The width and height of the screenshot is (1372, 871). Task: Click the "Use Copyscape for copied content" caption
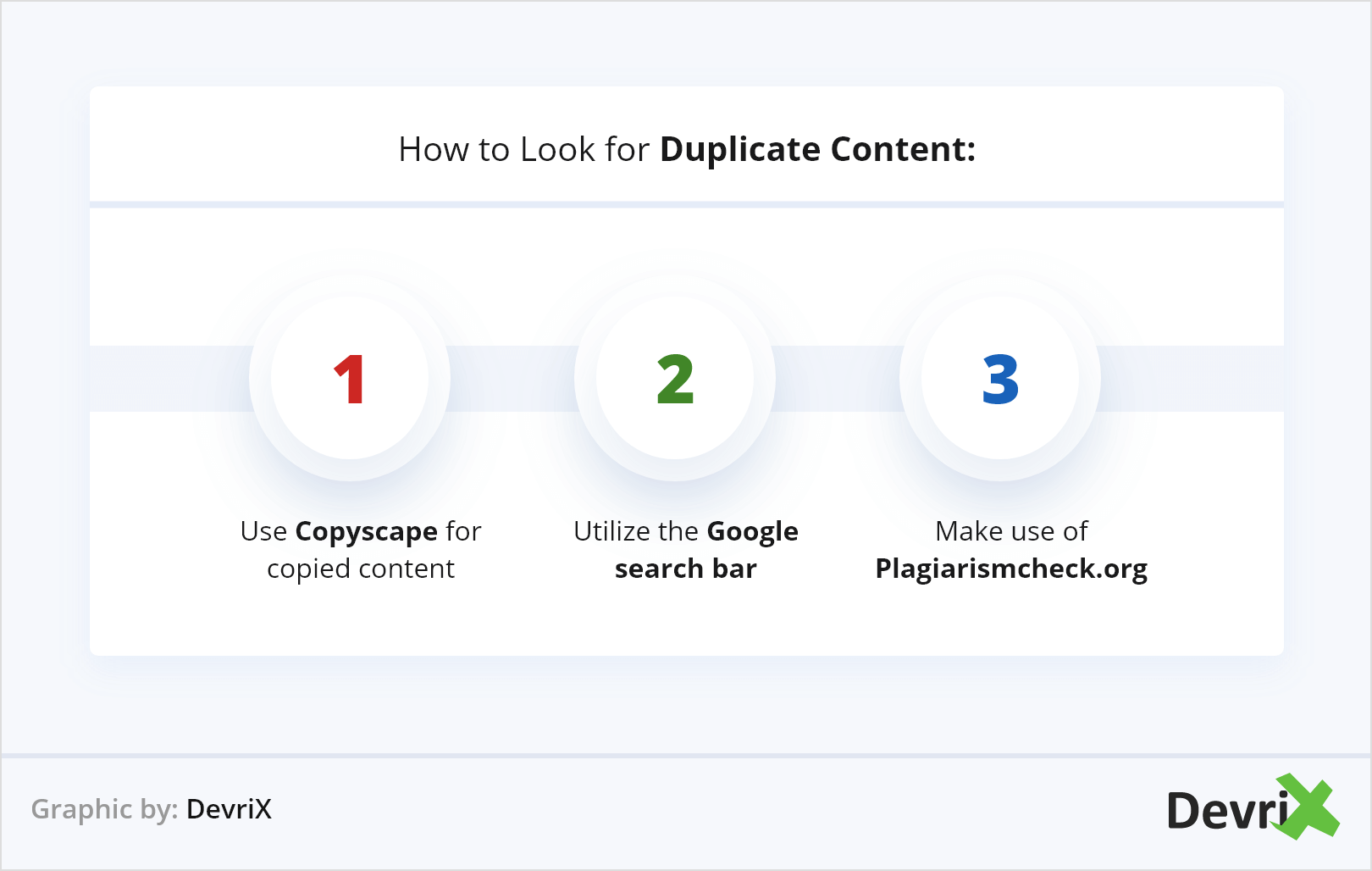tap(361, 549)
